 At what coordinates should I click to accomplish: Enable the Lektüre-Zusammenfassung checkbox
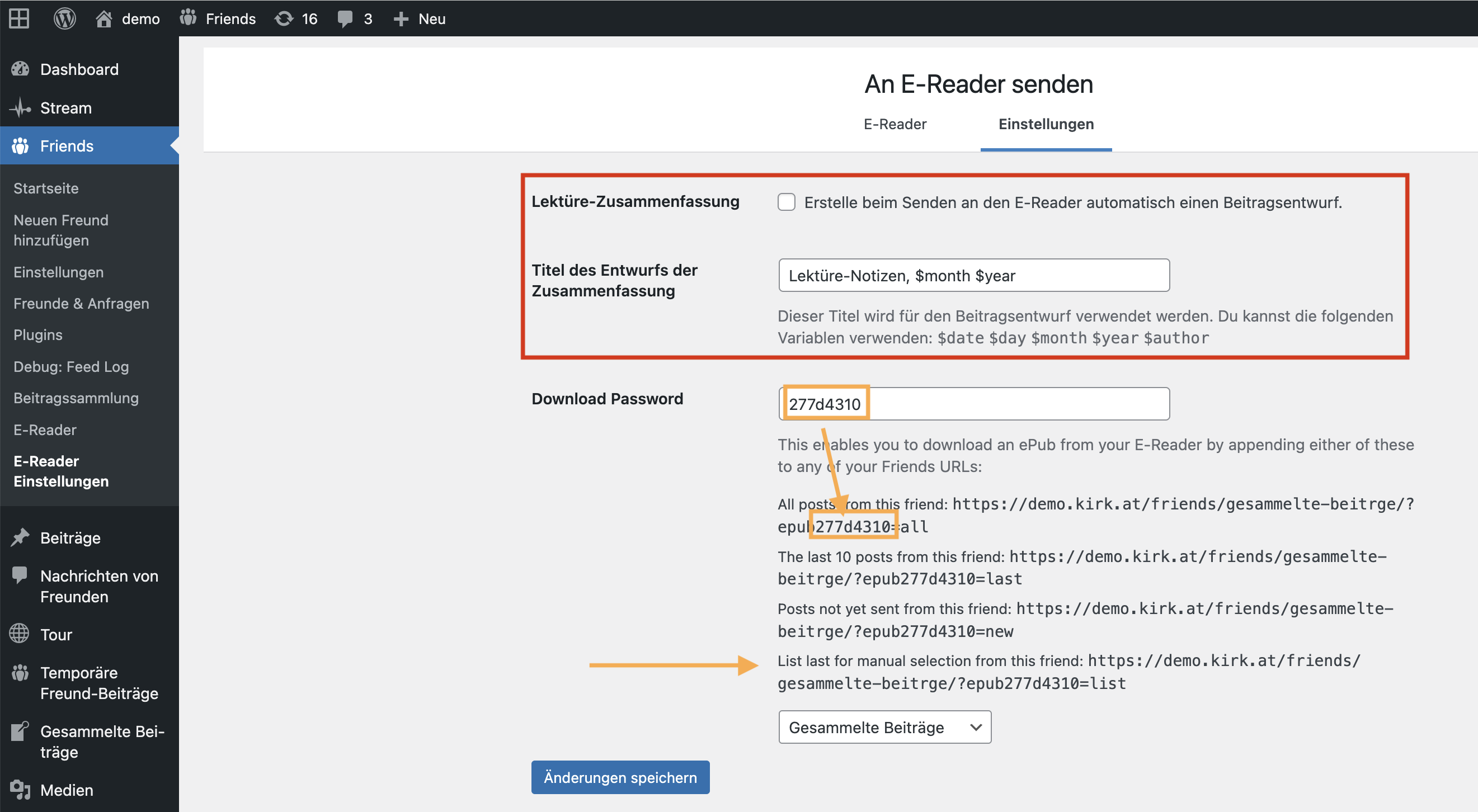coord(787,202)
